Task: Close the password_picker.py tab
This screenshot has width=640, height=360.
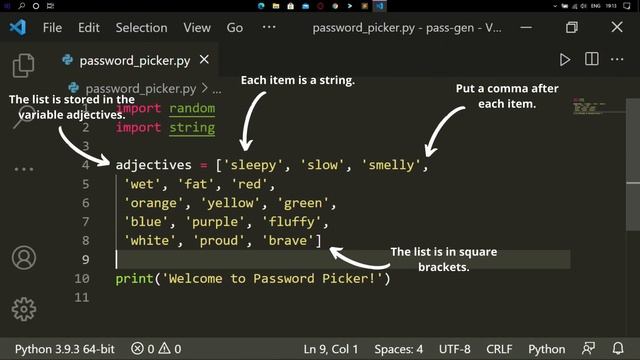Action: point(204,60)
